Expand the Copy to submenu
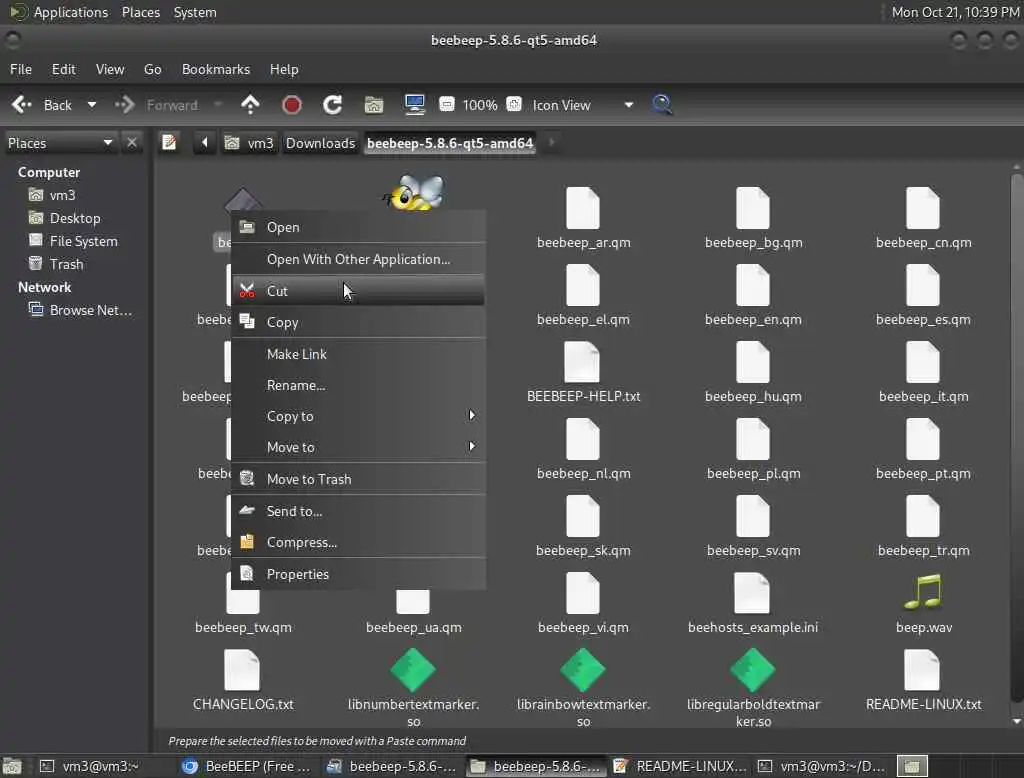The image size is (1024, 778). click(359, 416)
